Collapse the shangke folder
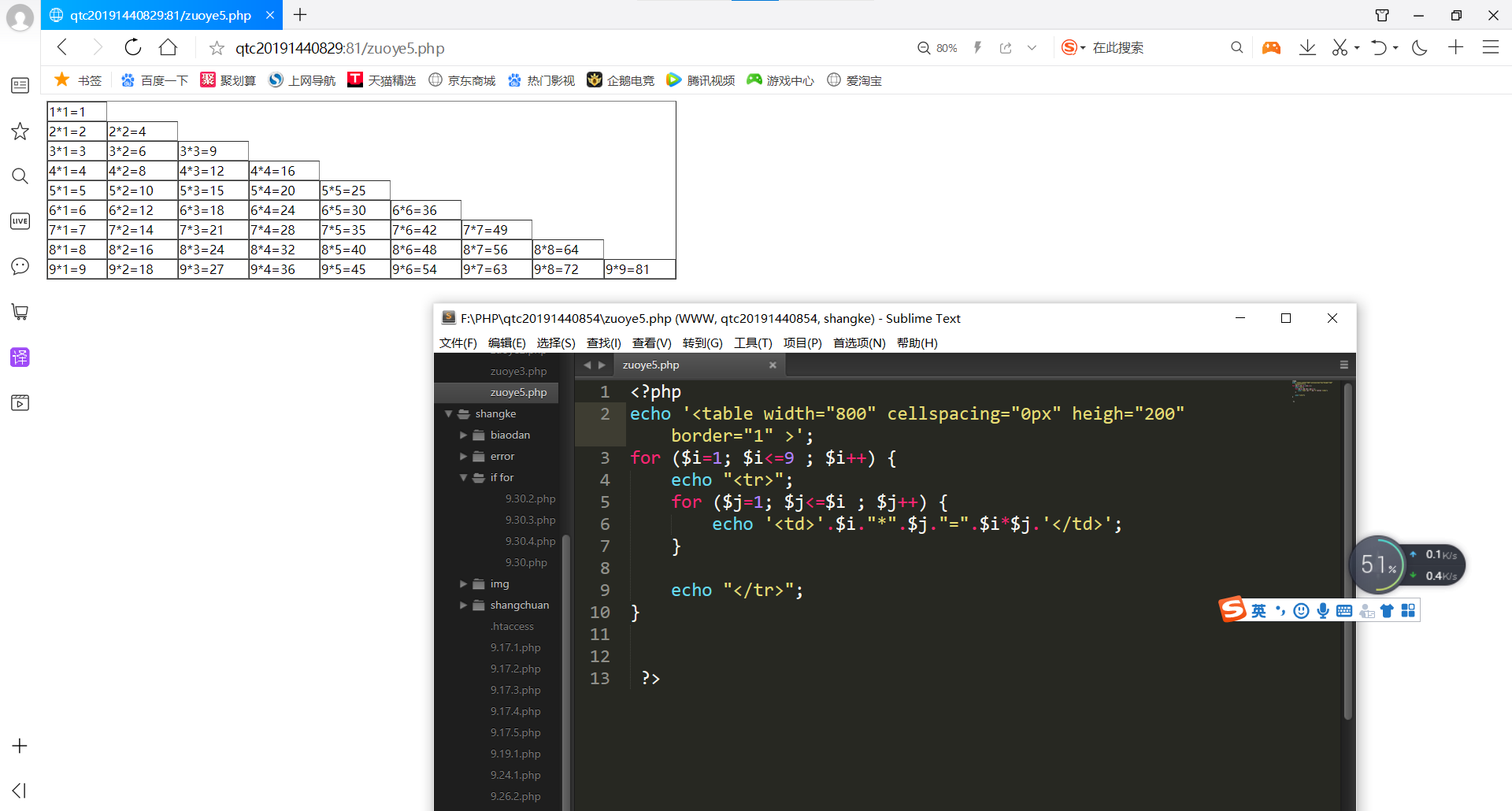This screenshot has width=1512, height=811. coord(448,413)
